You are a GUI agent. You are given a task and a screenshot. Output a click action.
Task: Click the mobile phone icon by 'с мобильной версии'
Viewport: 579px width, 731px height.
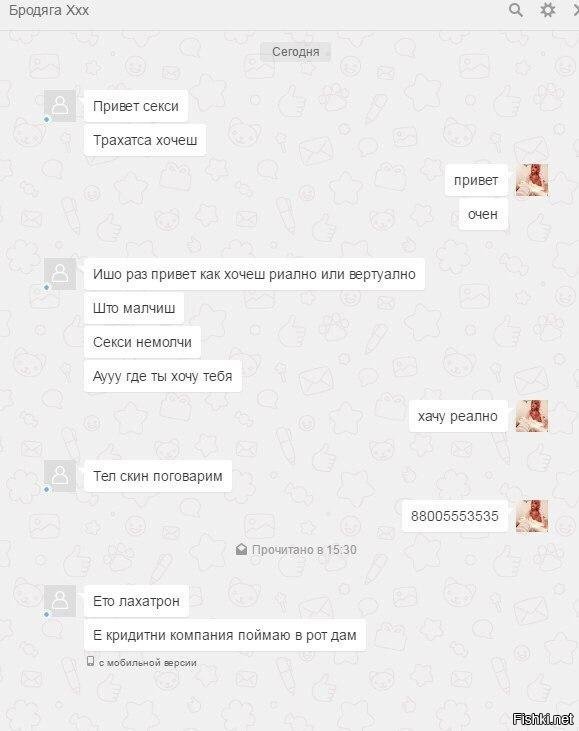90,661
